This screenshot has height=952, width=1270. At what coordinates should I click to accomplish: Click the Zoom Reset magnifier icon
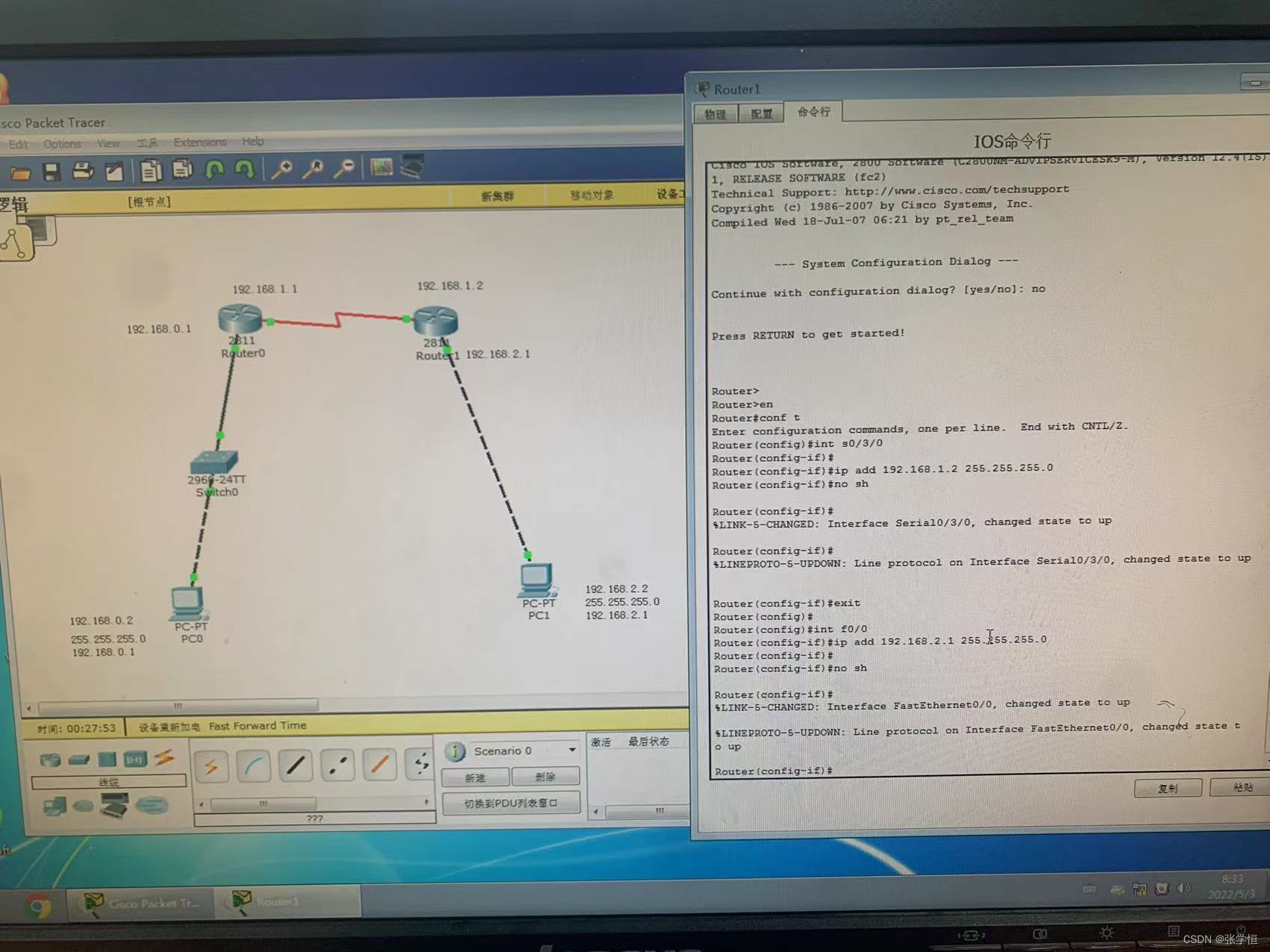pyautogui.click(x=313, y=169)
